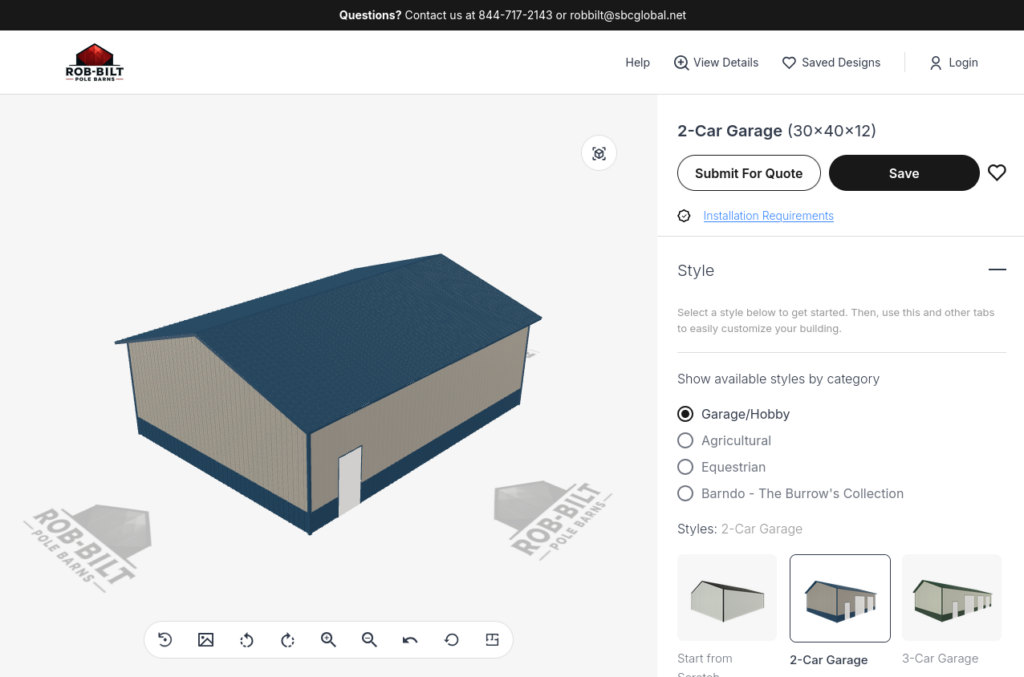1024x677 pixels.
Task: Select the Agricultural style category
Action: click(x=685, y=441)
